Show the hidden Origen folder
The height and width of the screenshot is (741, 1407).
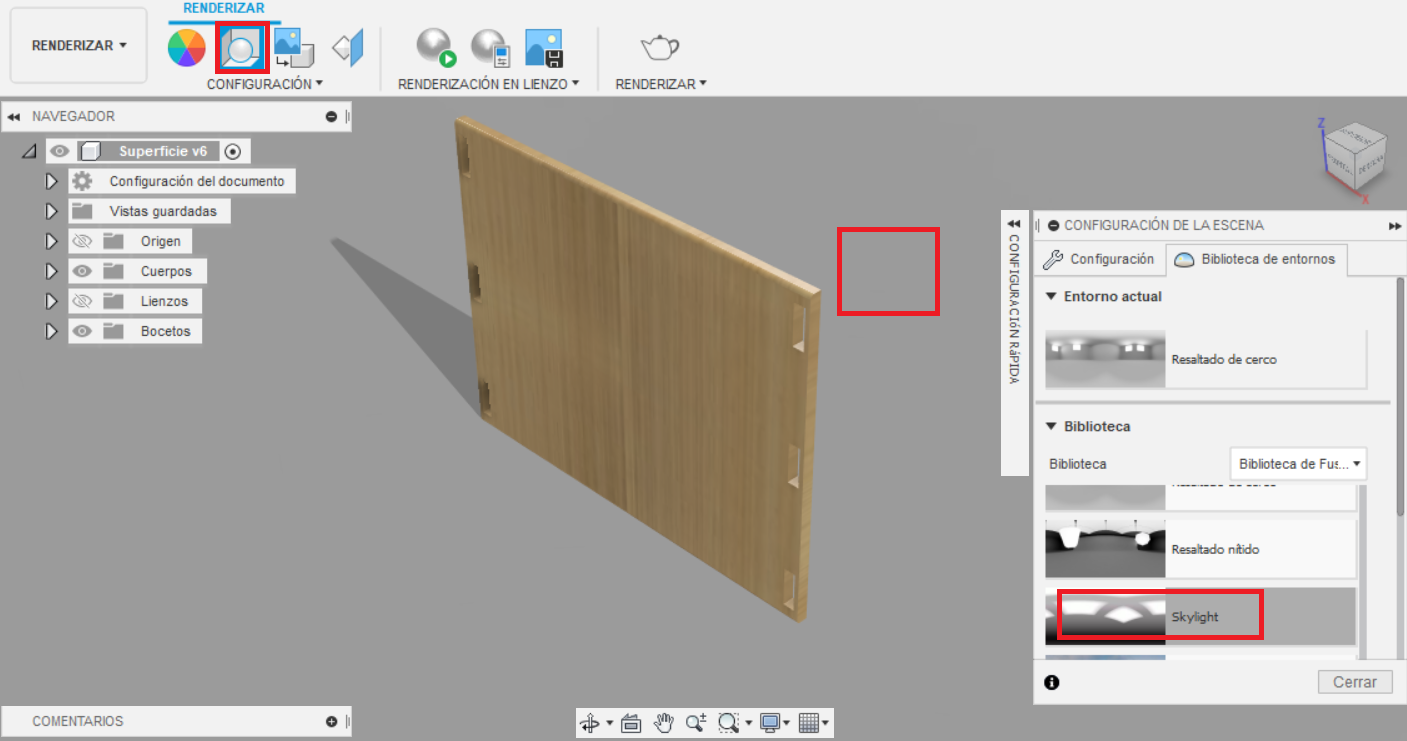(x=82, y=241)
